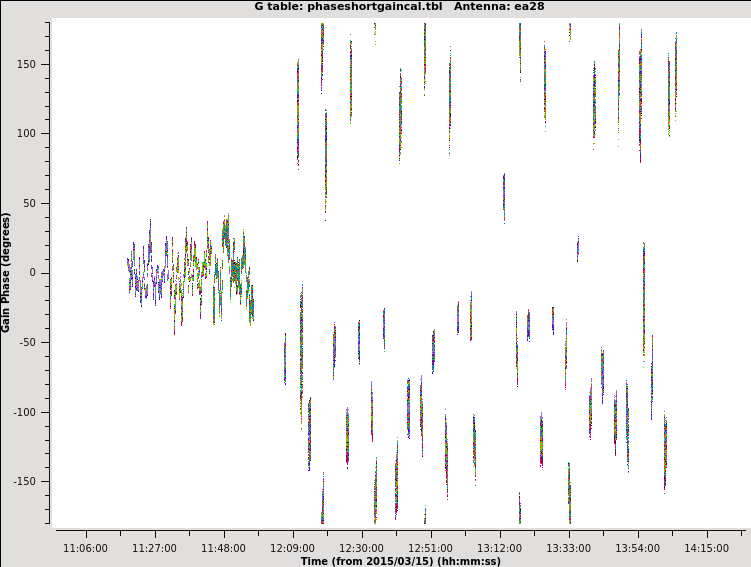Click the 0 y-axis tick label
The image size is (751, 567).
[43, 273]
